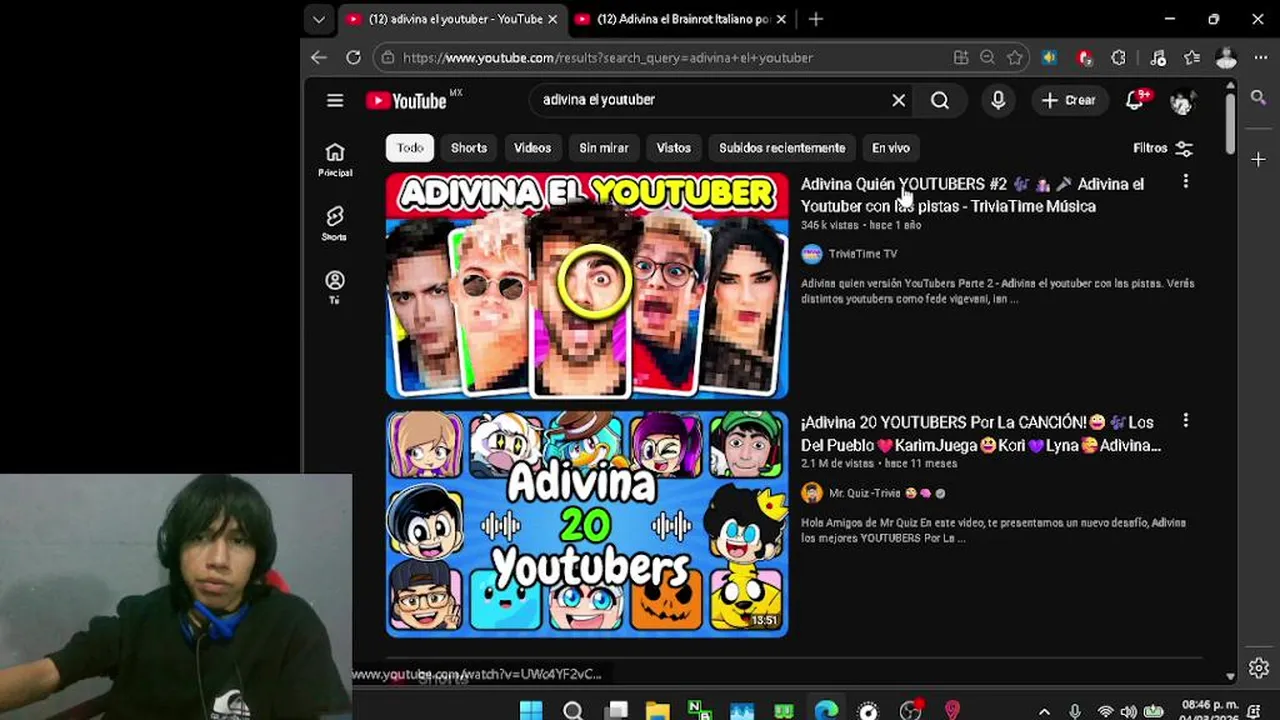Open the YouTube notifications bell
Screen dimensions: 1280x720
[x=1135, y=100]
